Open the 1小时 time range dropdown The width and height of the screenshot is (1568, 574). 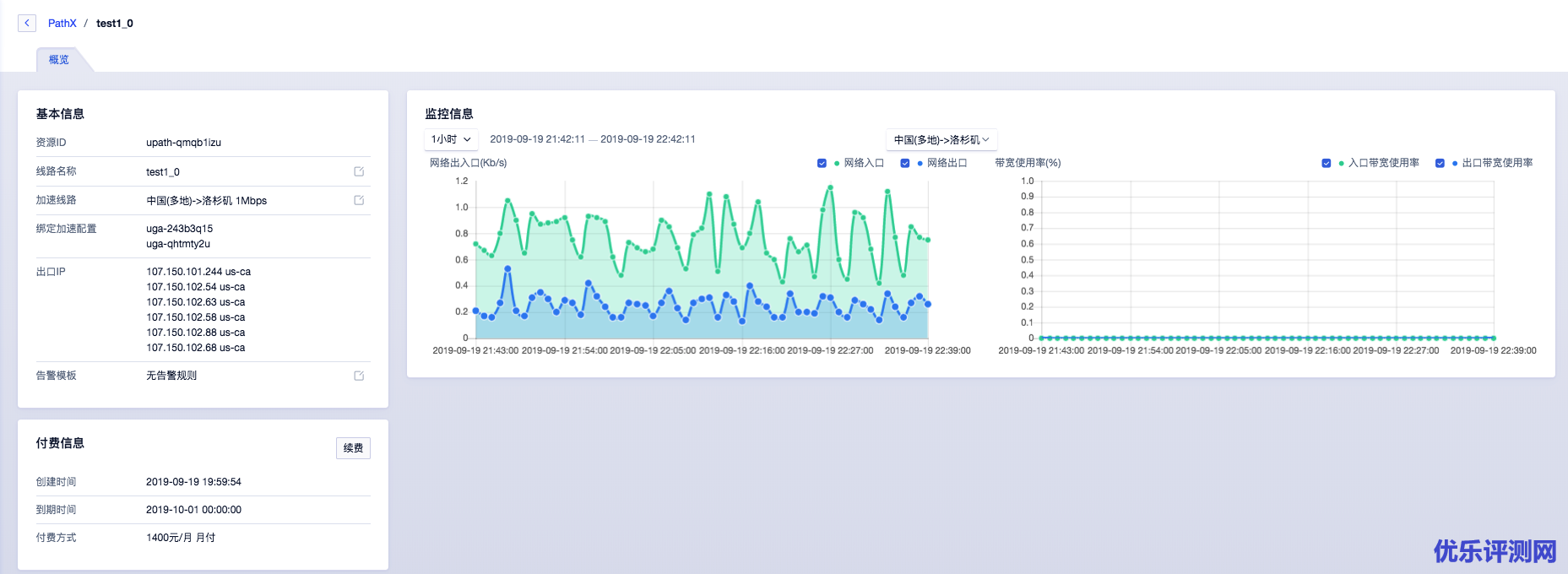[451, 139]
